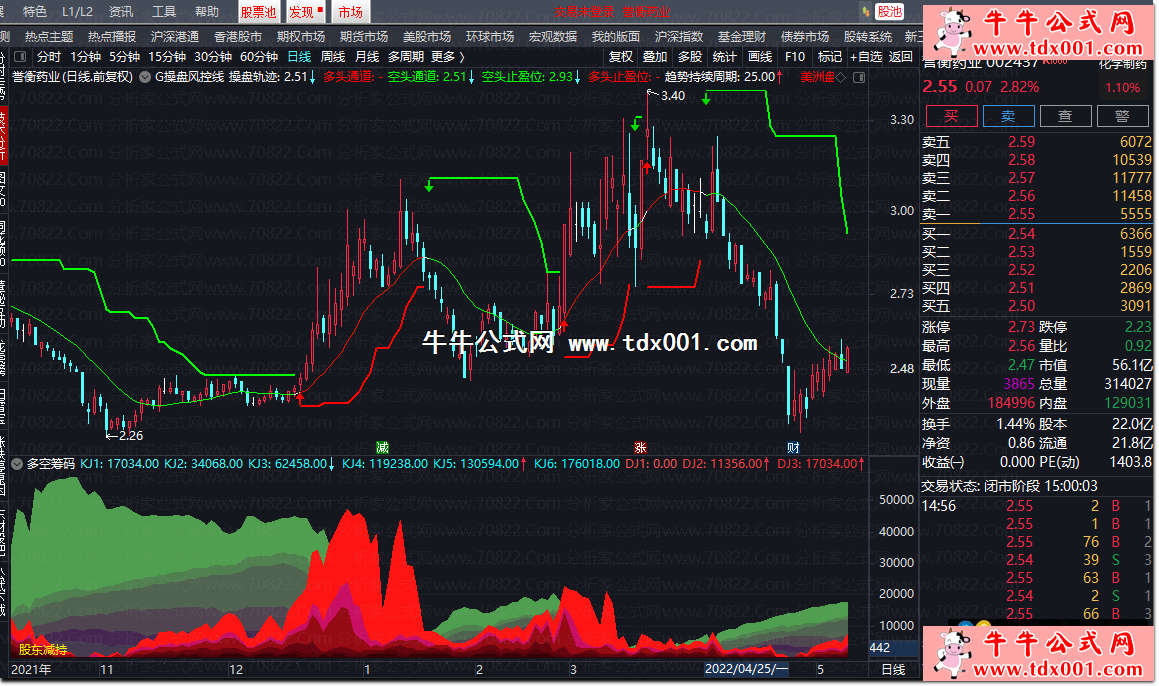The height and width of the screenshot is (686, 1159).
Task: Select the 30分钟 period
Action: coord(213,56)
